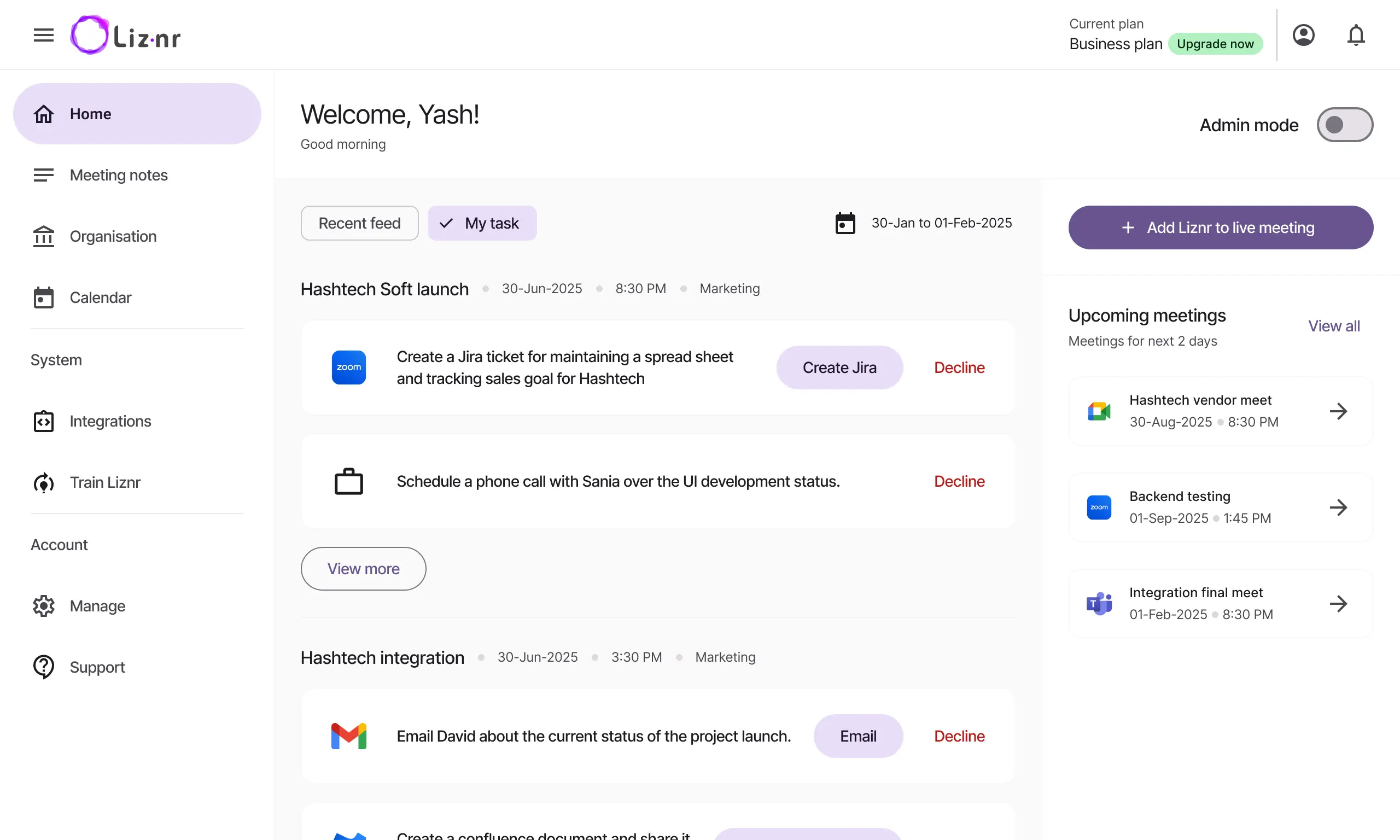
Task: Click Gmail icon on Email David task
Action: 348,736
